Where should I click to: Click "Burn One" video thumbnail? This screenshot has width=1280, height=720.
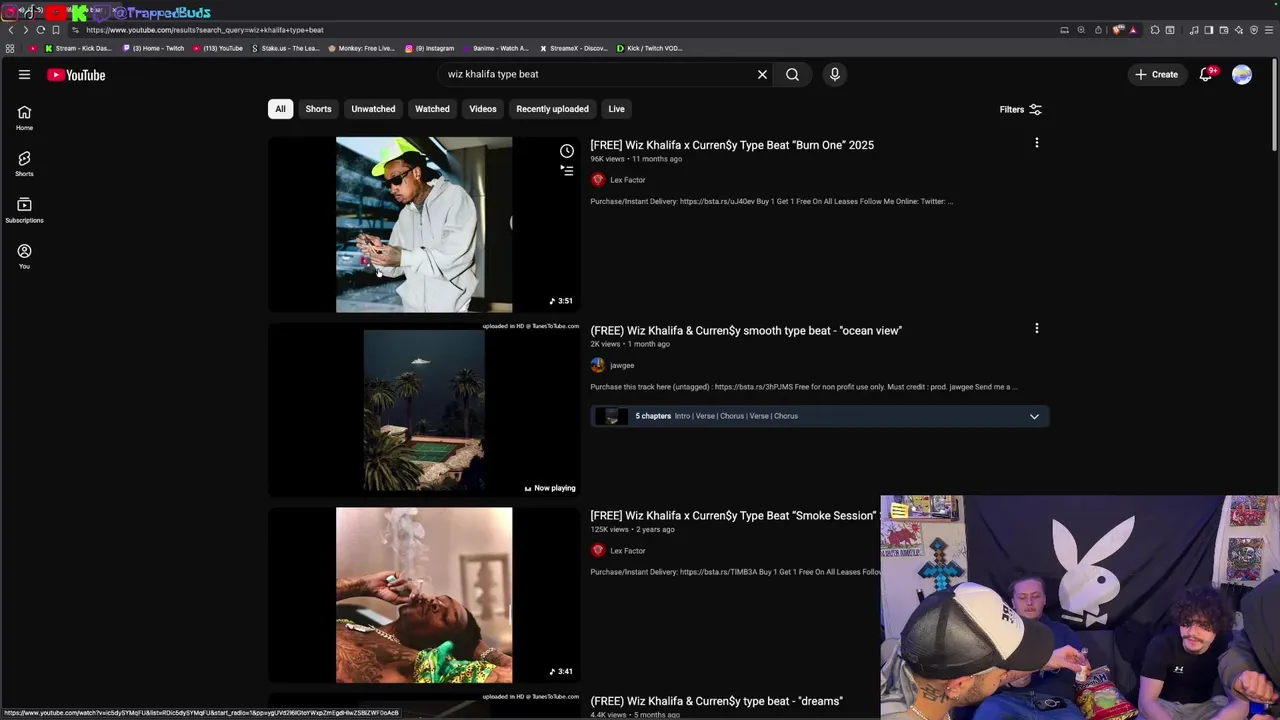424,225
